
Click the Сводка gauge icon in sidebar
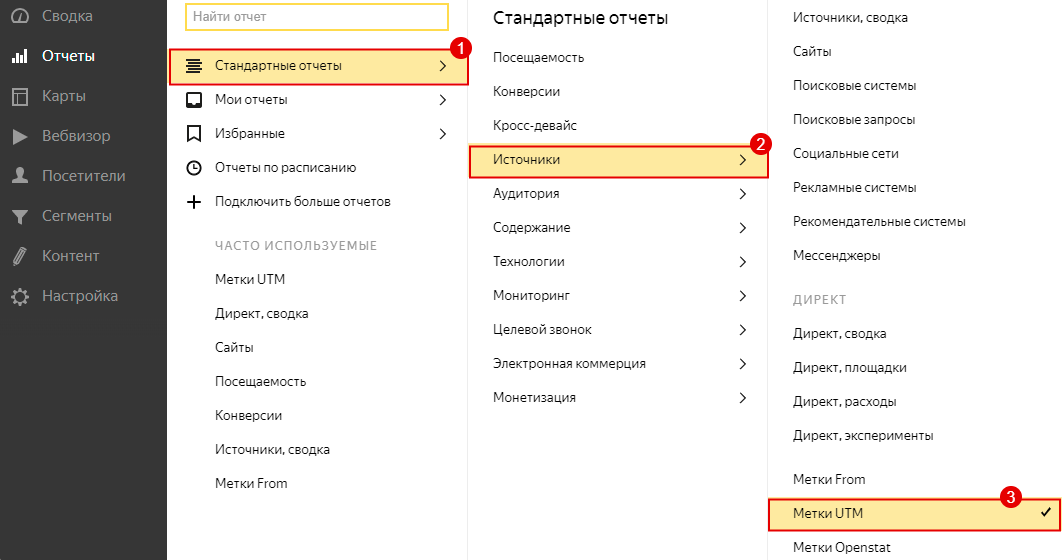pyautogui.click(x=19, y=16)
